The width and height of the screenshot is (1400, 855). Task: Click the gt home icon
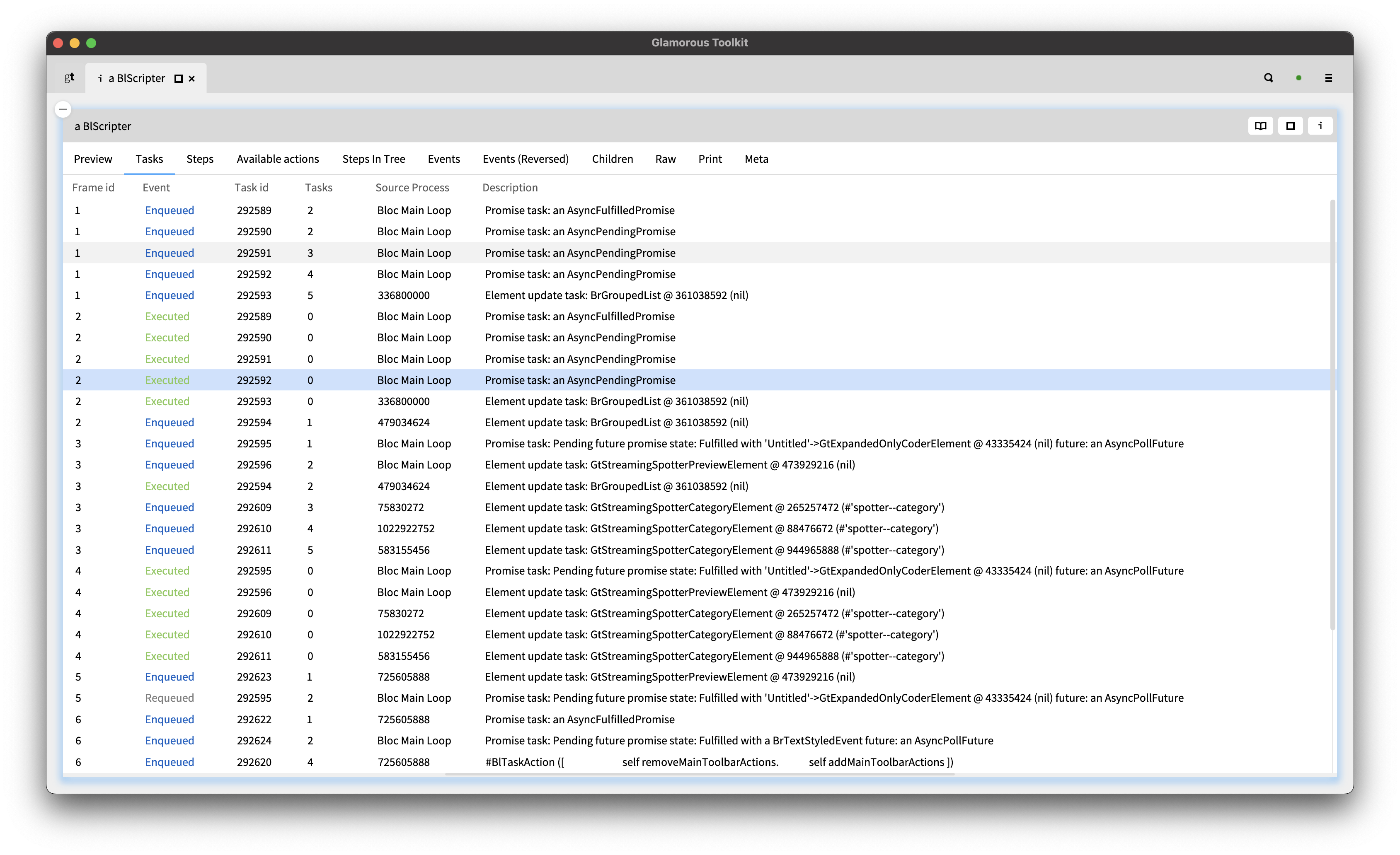[x=69, y=78]
